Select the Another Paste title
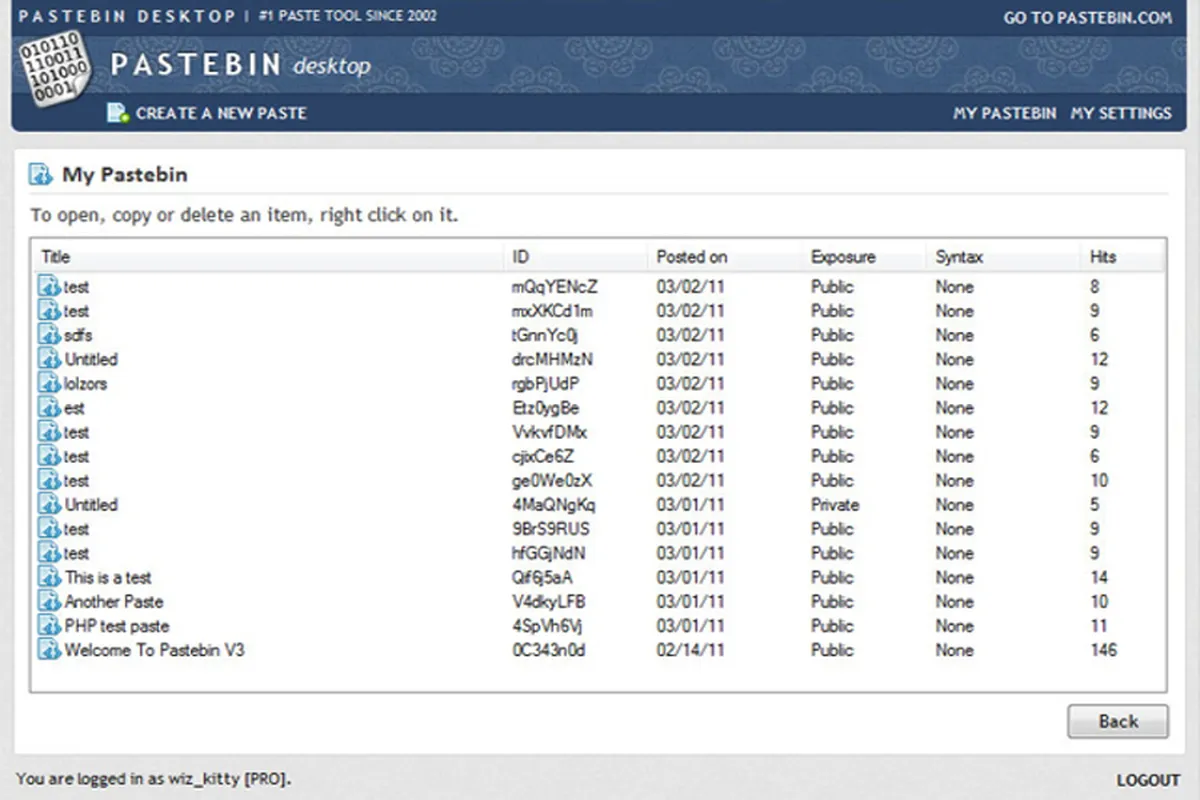Screen dimensions: 1200x800 pyautogui.click(x=113, y=602)
